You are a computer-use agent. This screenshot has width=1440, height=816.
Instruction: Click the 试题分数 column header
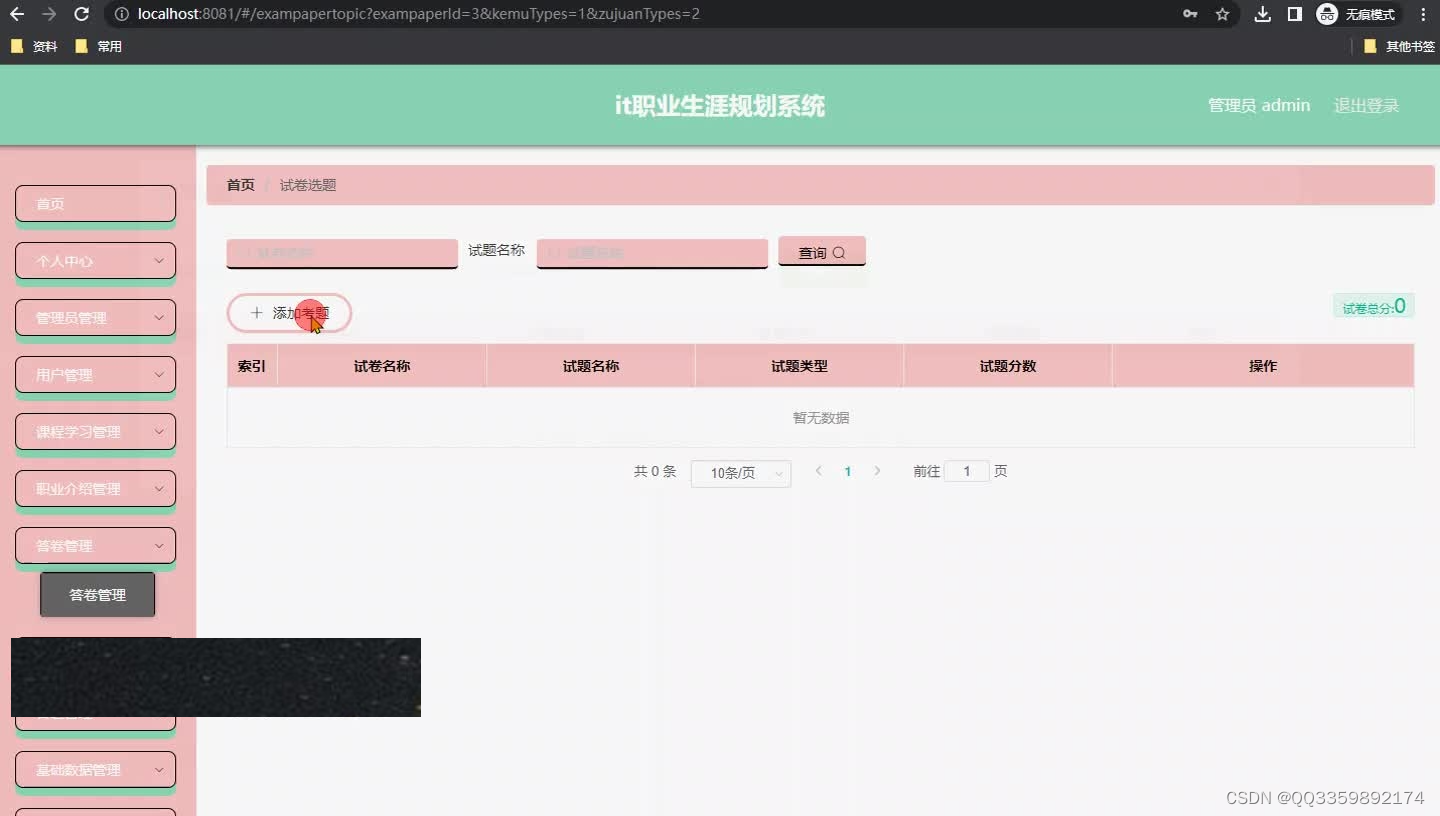1008,366
